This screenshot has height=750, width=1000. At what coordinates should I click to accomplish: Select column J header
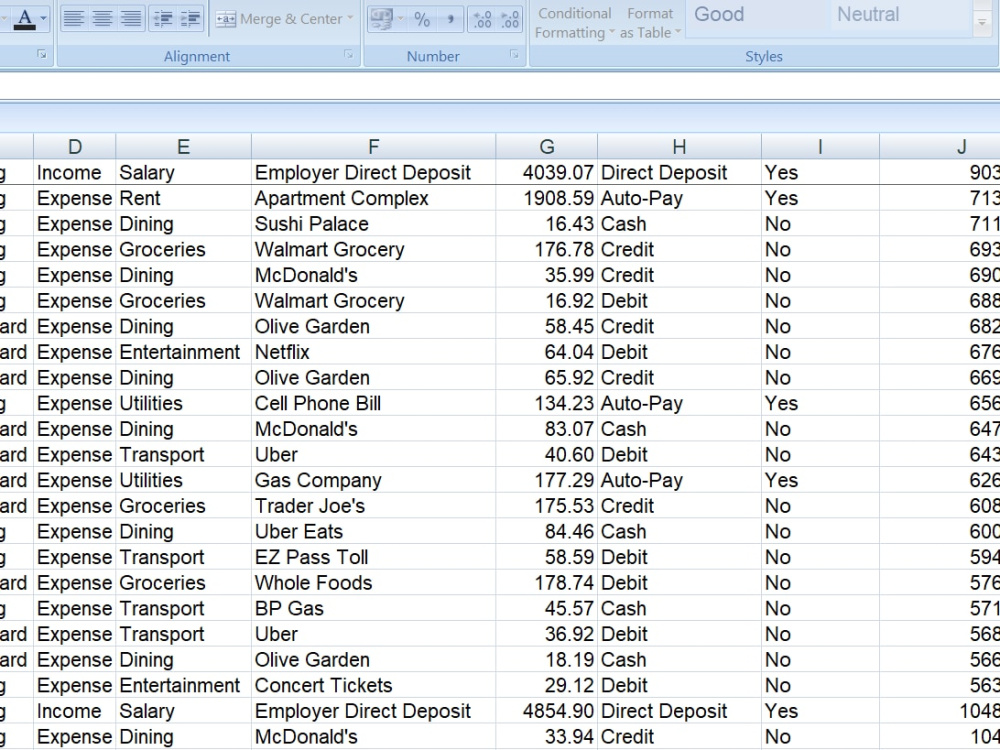940,147
